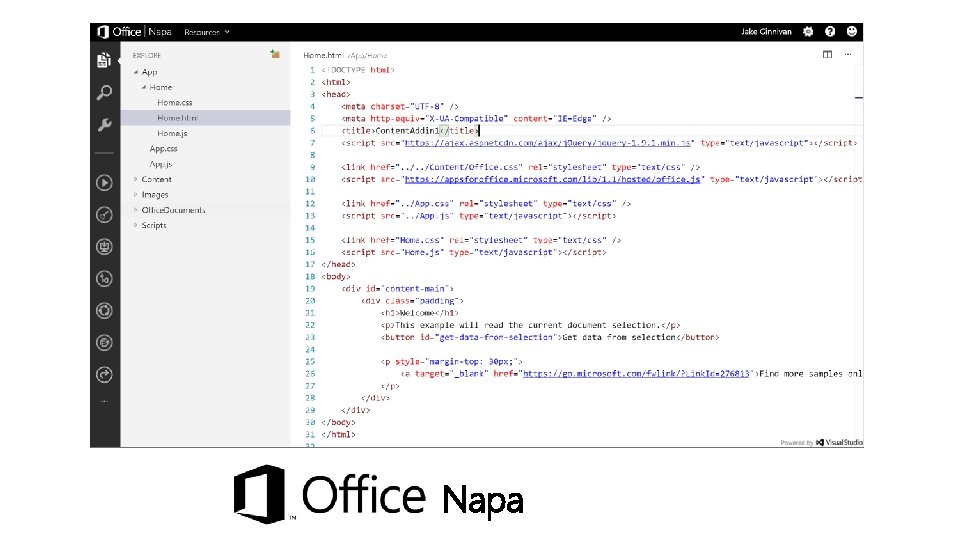The height and width of the screenshot is (551, 979).
Task: Click the smiley feedback icon
Action: coord(852,31)
